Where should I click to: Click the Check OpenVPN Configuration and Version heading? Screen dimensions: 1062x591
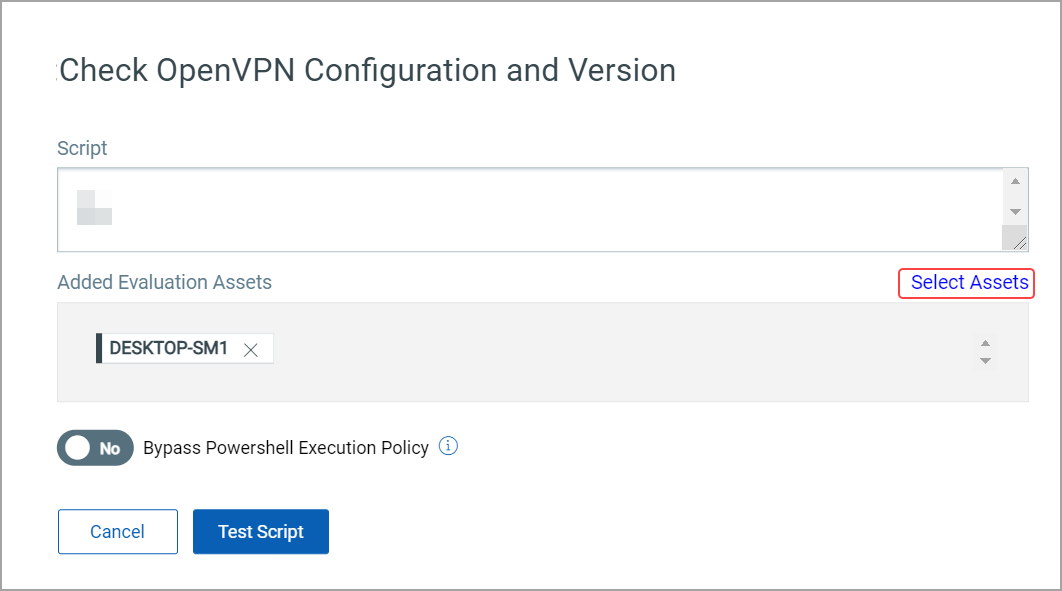coord(367,71)
